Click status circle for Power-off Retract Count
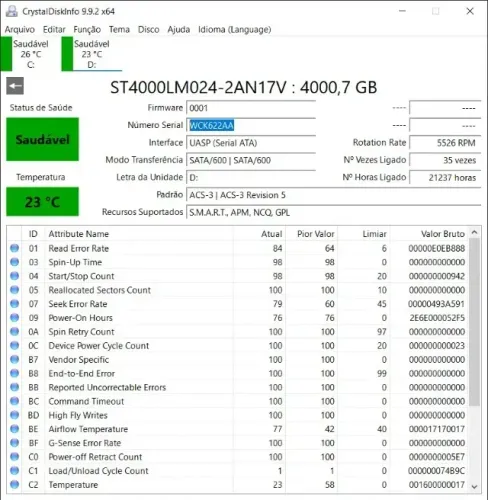 pyautogui.click(x=14, y=457)
